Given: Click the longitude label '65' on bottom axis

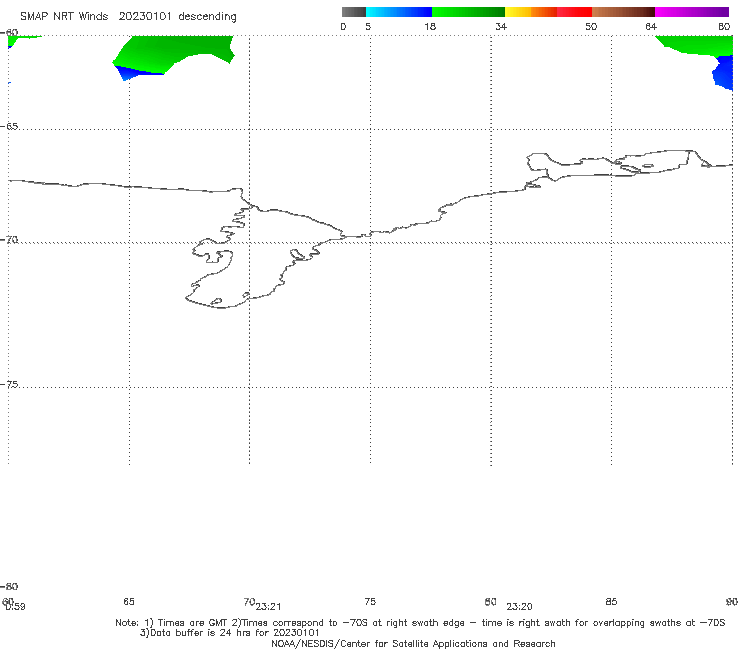Looking at the screenshot, I should tap(129, 601).
